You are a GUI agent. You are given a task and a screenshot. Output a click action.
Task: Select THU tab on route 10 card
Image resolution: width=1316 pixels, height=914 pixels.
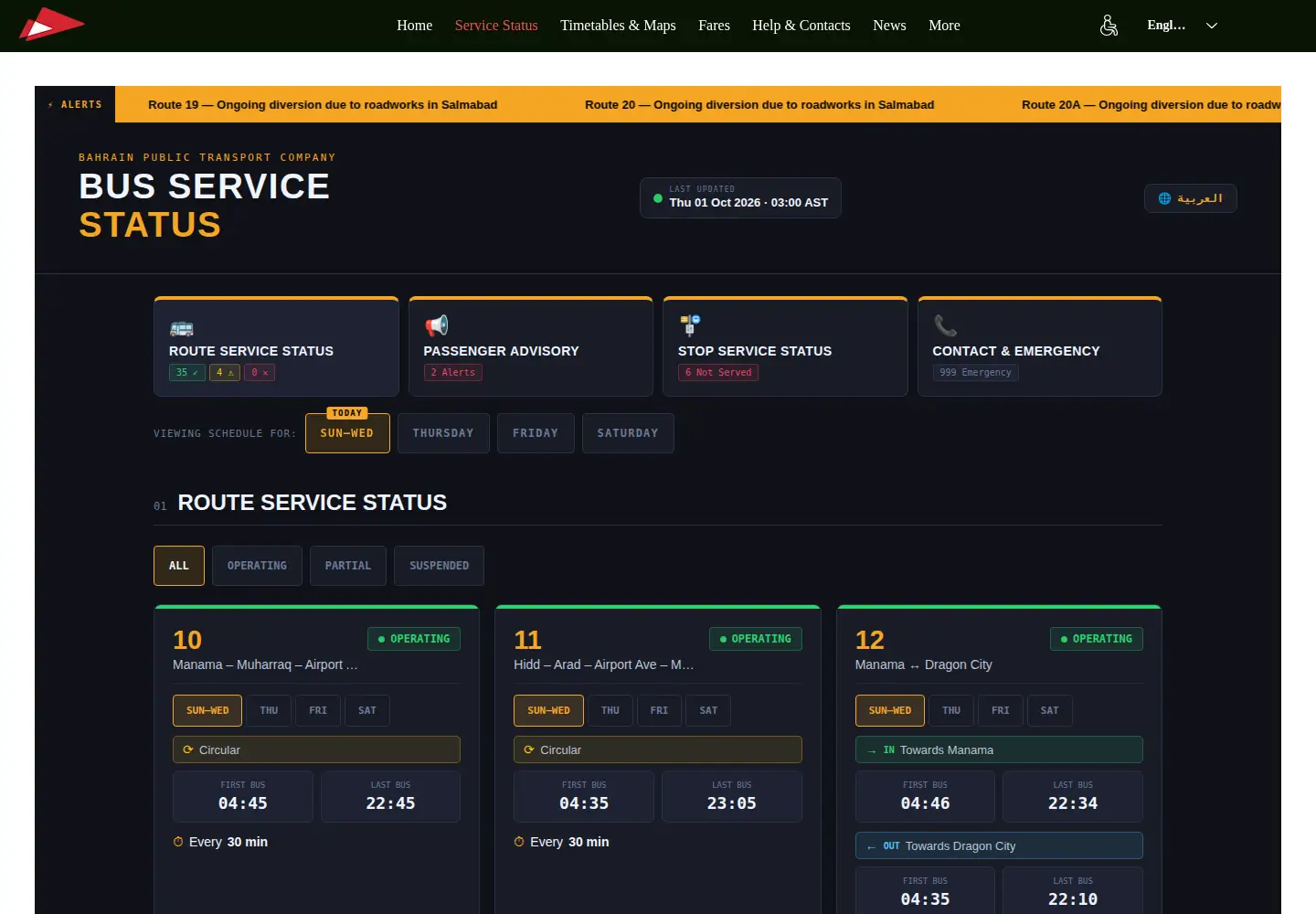269,710
